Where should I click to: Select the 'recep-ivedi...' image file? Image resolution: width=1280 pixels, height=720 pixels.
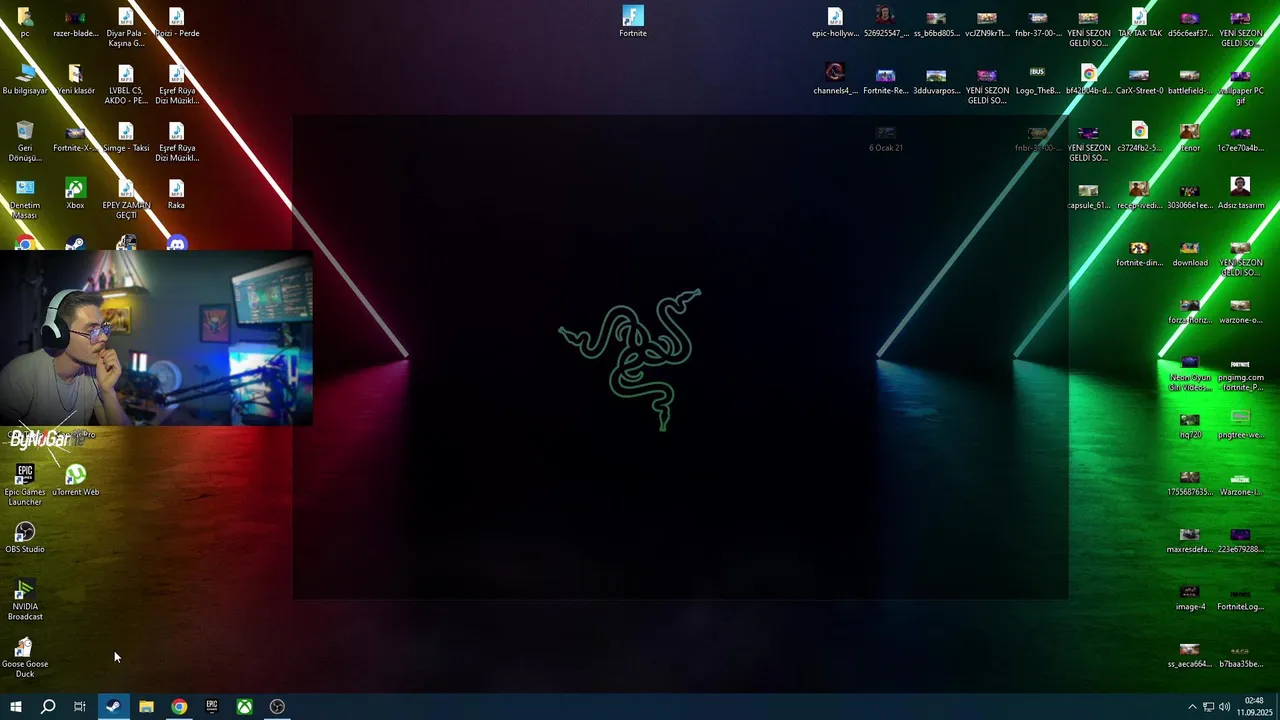(x=1139, y=195)
